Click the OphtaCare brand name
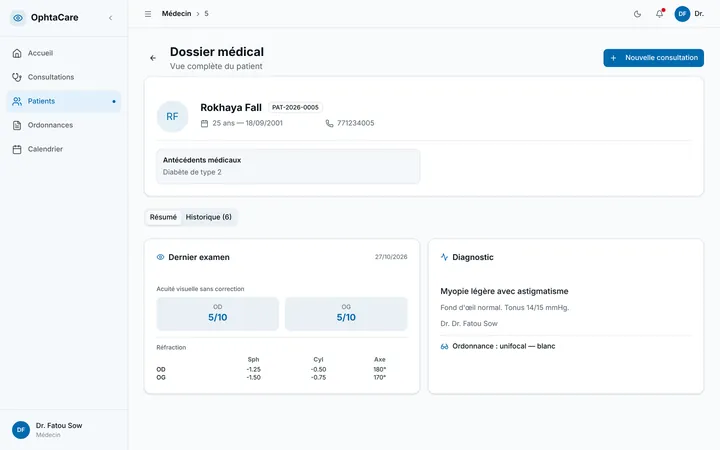This screenshot has width=720, height=450. coord(55,17)
